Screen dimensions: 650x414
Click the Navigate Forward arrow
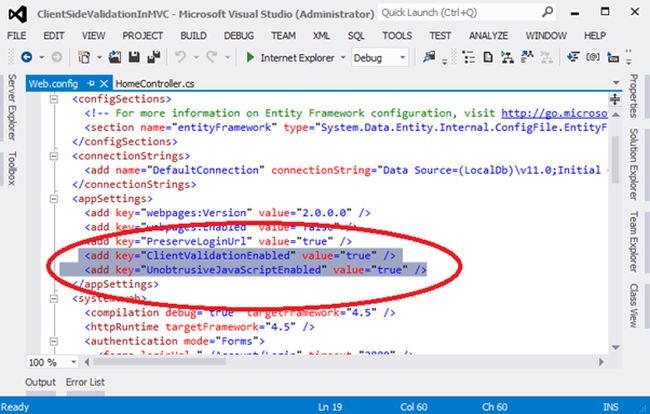pyautogui.click(x=57, y=57)
